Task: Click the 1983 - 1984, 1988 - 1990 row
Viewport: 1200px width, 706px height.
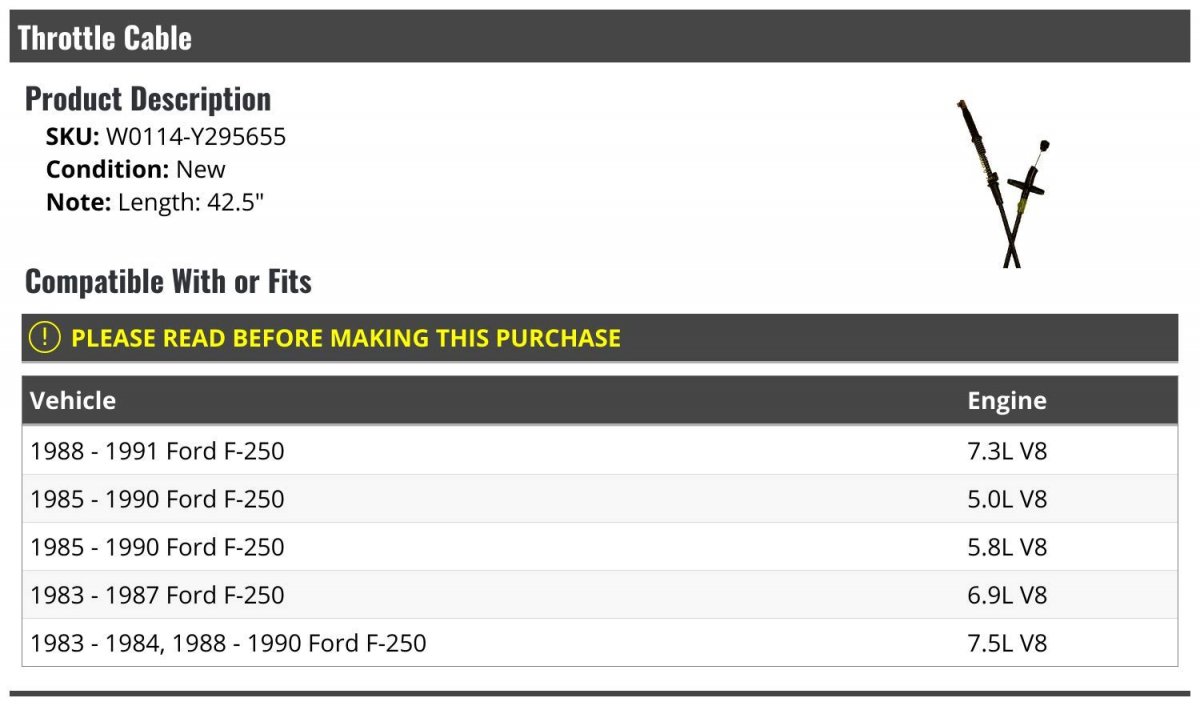Action: (228, 643)
